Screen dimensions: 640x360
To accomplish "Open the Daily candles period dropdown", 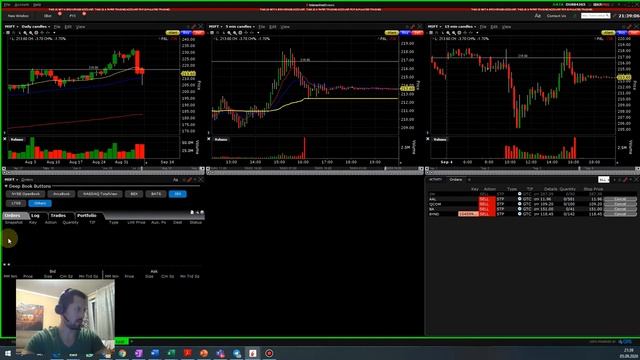I will [x=36, y=27].
